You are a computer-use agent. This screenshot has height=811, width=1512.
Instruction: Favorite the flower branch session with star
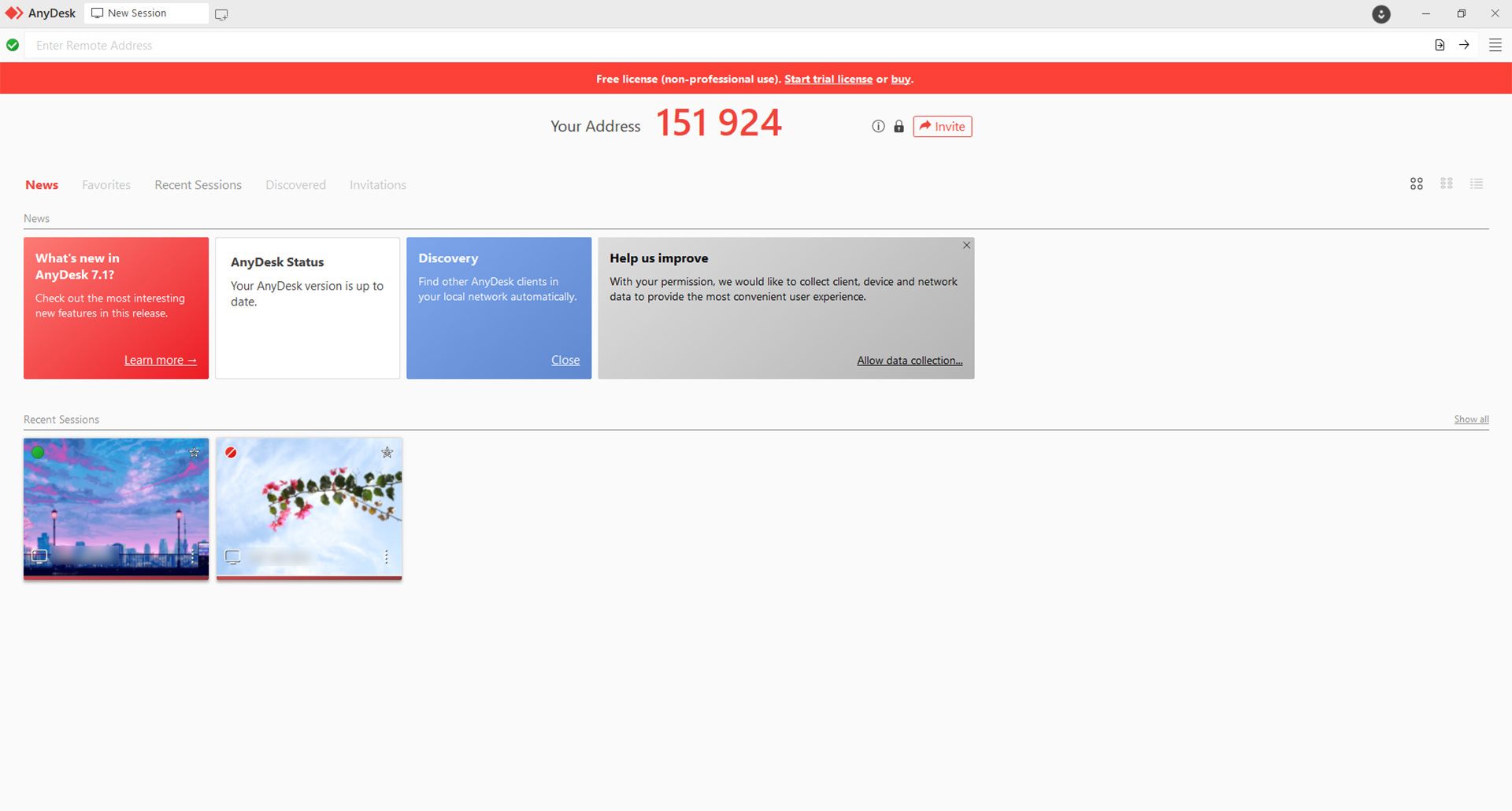[387, 453]
